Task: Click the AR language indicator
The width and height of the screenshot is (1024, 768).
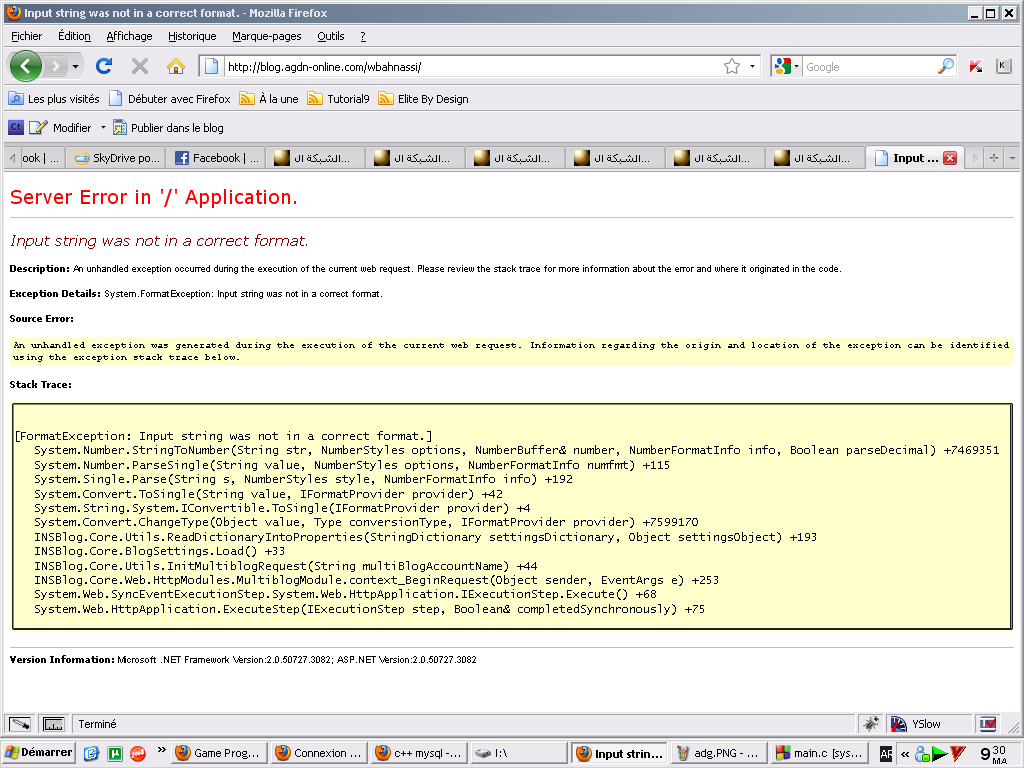Action: coord(886,754)
